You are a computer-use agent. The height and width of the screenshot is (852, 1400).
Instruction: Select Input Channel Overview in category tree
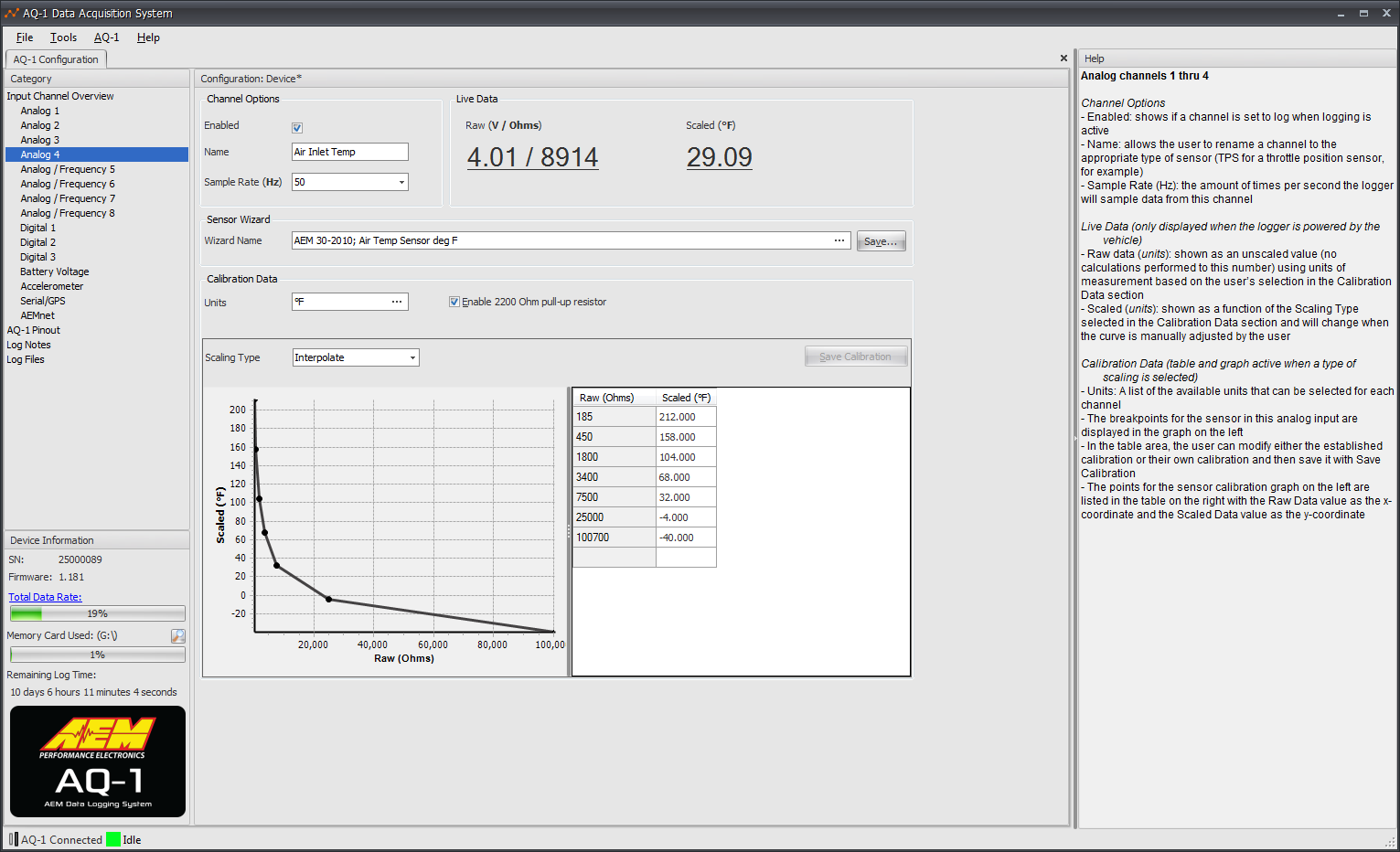tap(60, 96)
